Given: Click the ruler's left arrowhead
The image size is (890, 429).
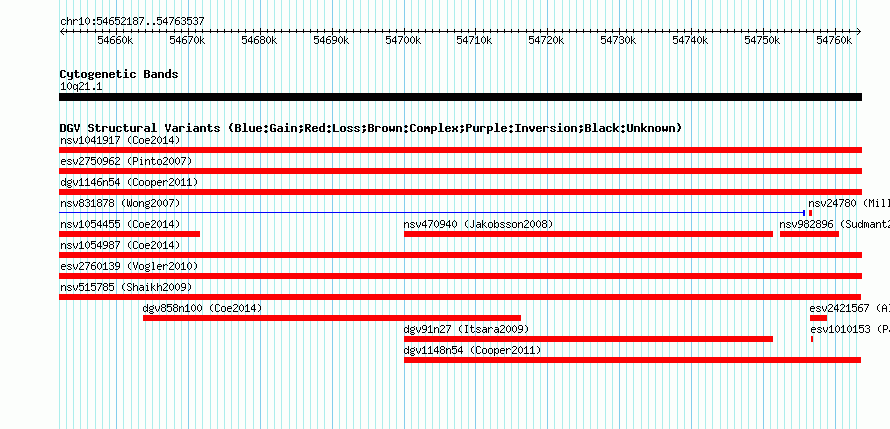Looking at the screenshot, I should (62, 31).
